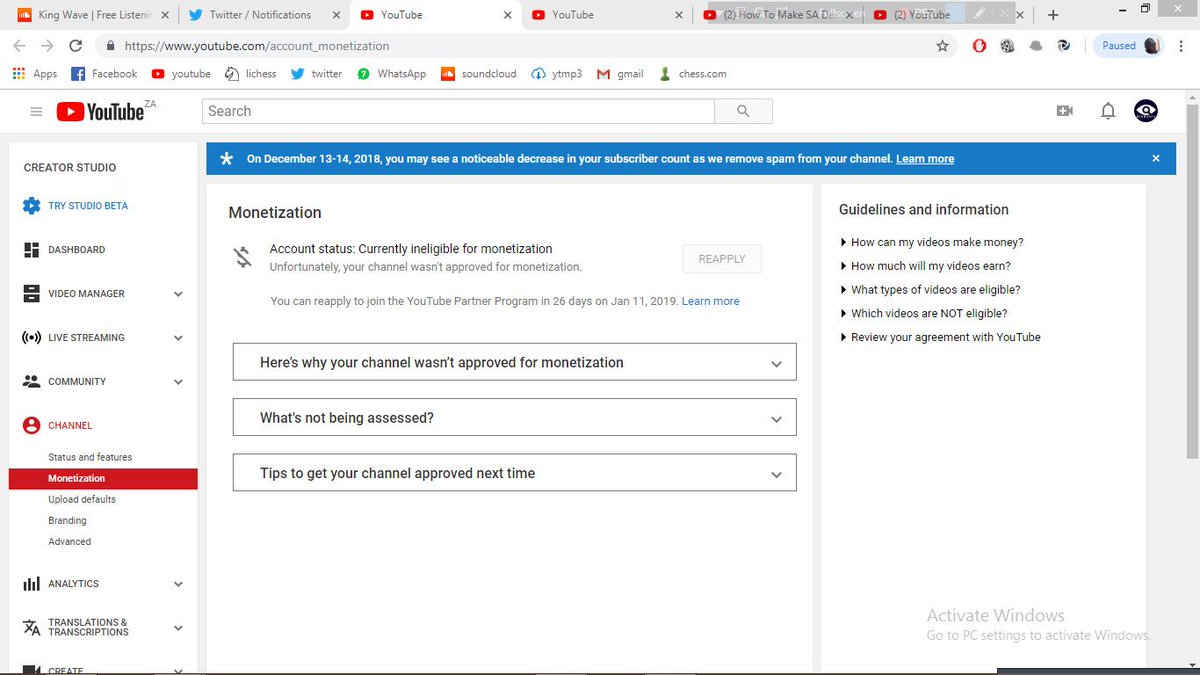The image size is (1200, 675).
Task: Open the Facebook bookmark
Action: coord(104,74)
